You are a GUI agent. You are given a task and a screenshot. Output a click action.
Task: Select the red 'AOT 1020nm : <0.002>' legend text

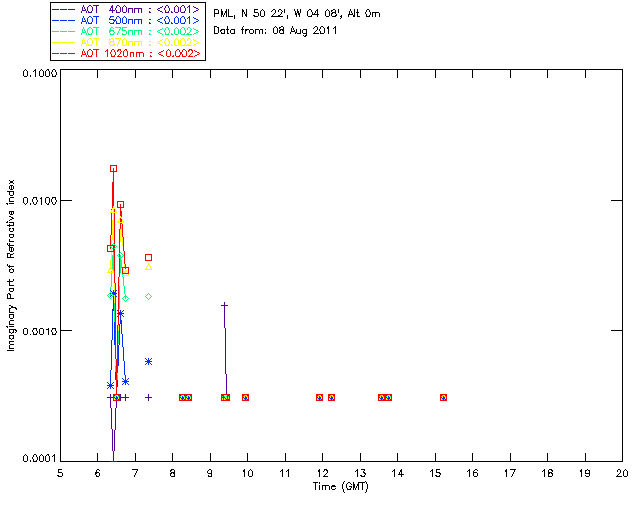(140, 53)
